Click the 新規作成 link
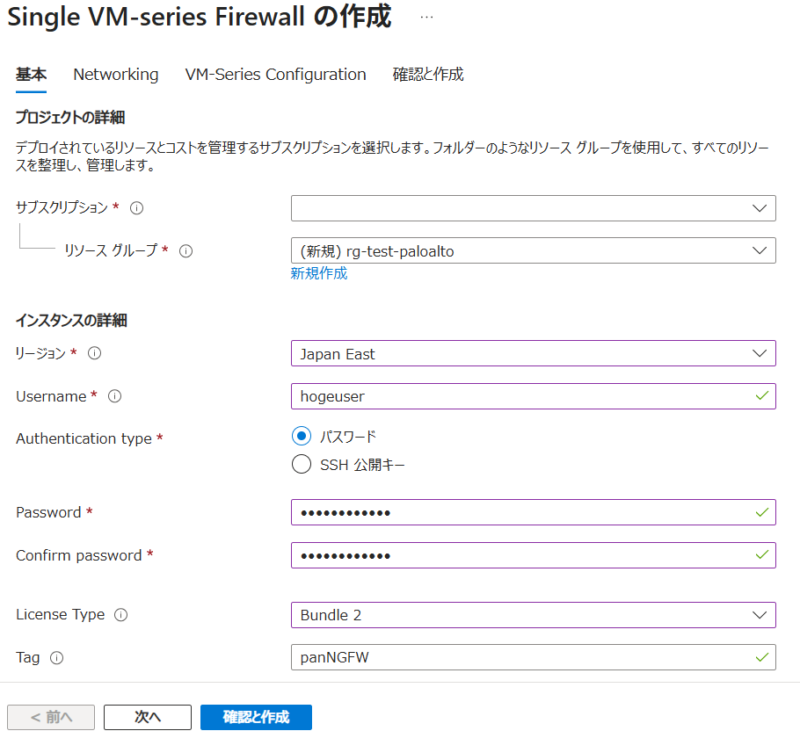This screenshot has width=800, height=731. tap(319, 273)
